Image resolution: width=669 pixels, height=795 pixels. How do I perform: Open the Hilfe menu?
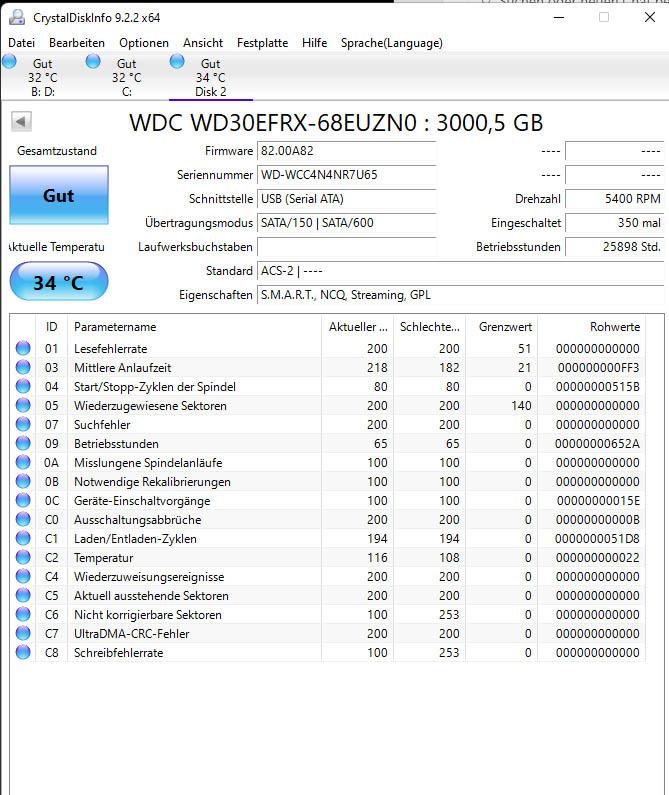coord(314,43)
